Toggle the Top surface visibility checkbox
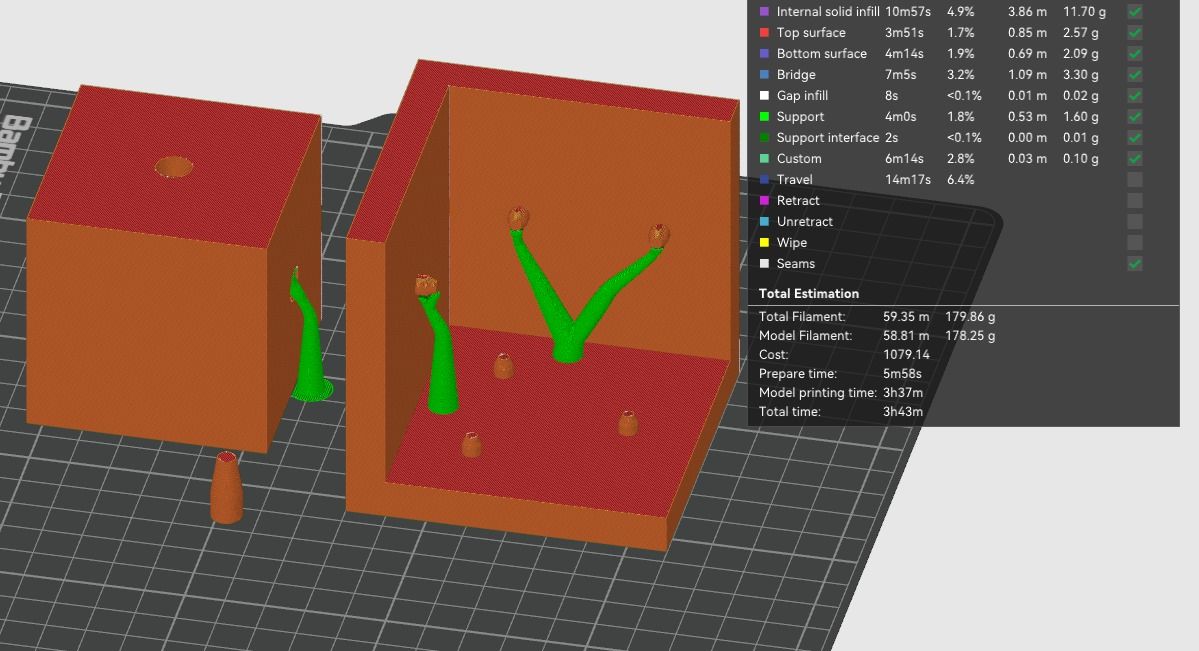The image size is (1199, 651). pyautogui.click(x=1135, y=32)
